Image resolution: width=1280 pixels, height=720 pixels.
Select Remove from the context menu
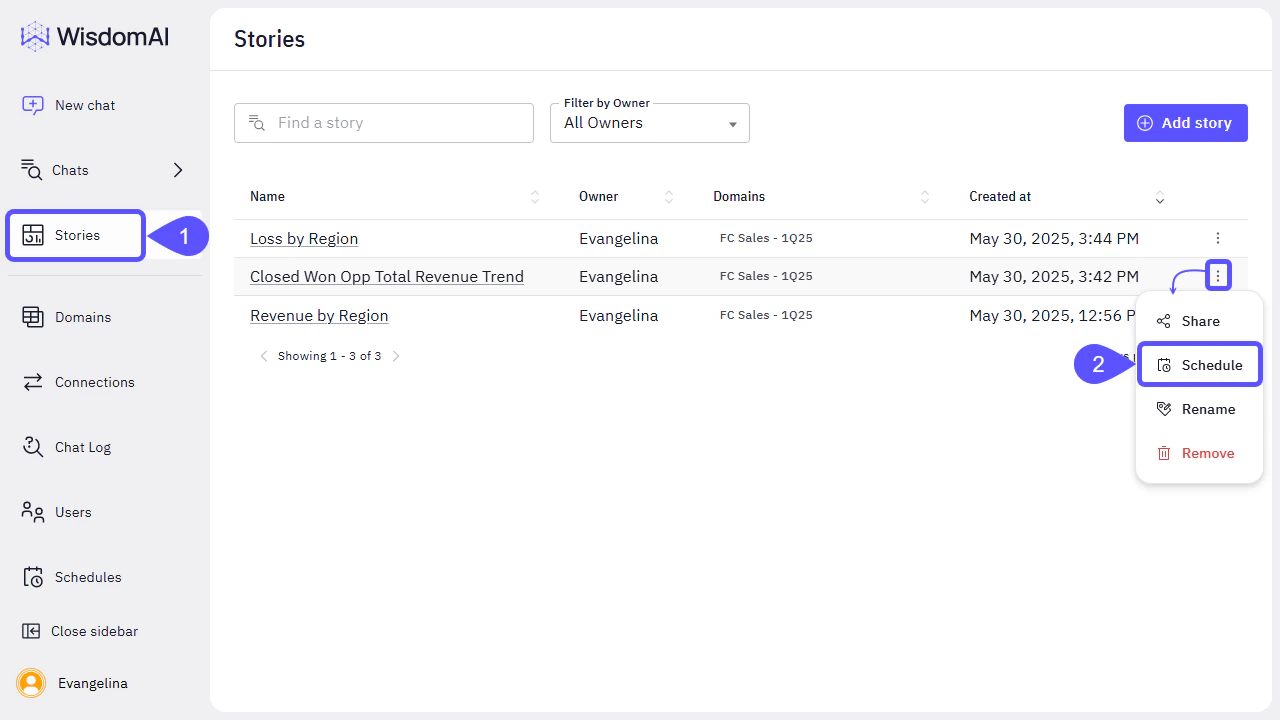[1199, 452]
